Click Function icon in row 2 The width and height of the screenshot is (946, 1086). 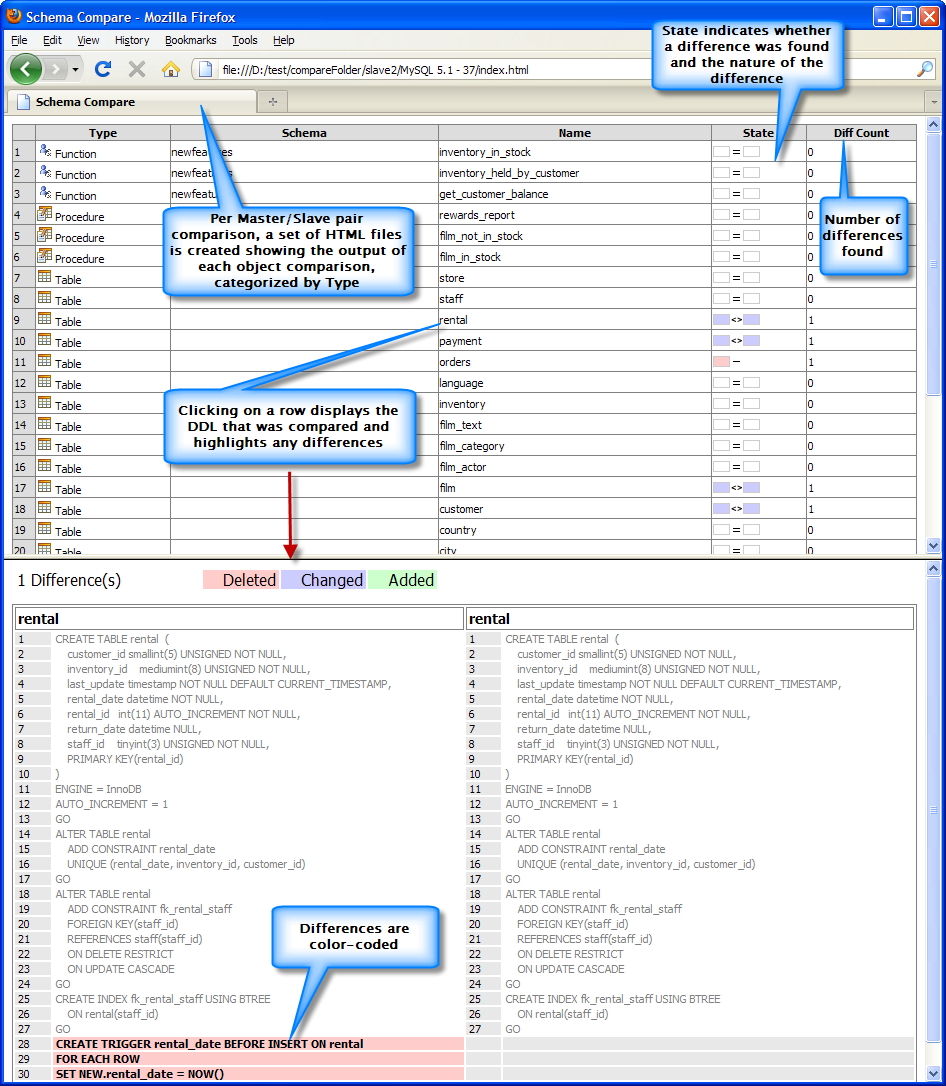point(45,171)
